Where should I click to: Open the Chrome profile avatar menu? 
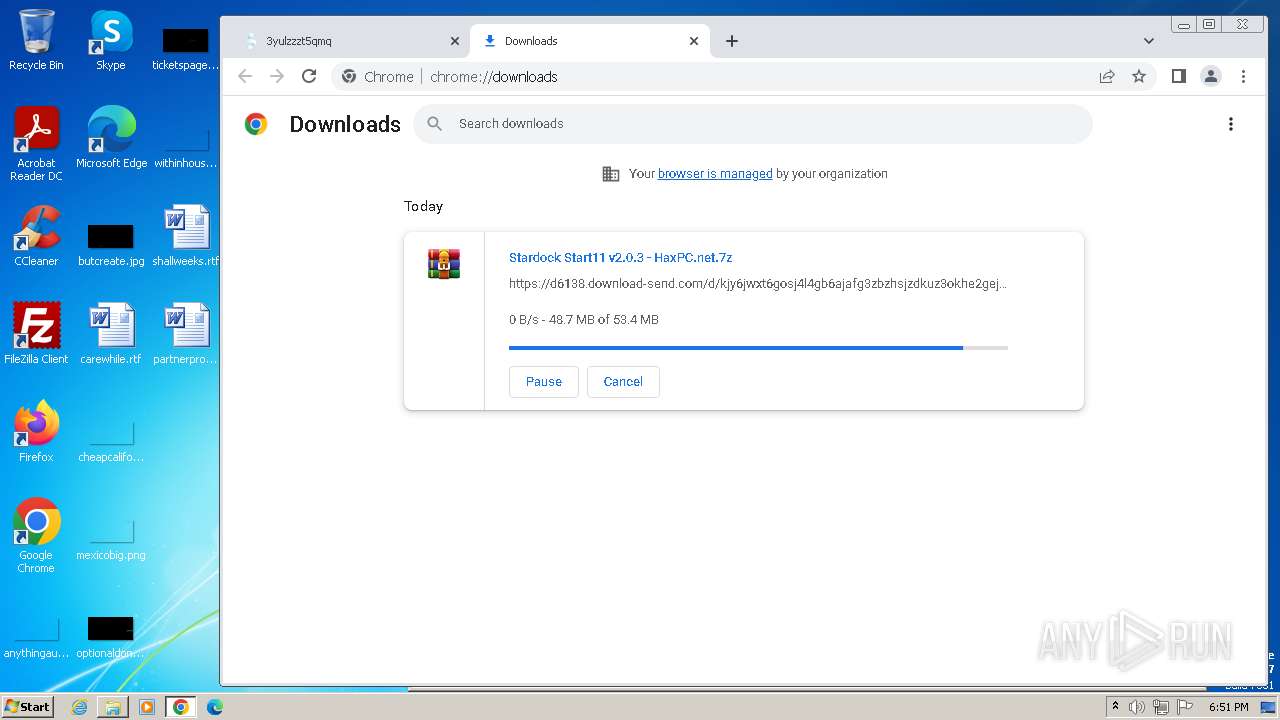[x=1211, y=76]
